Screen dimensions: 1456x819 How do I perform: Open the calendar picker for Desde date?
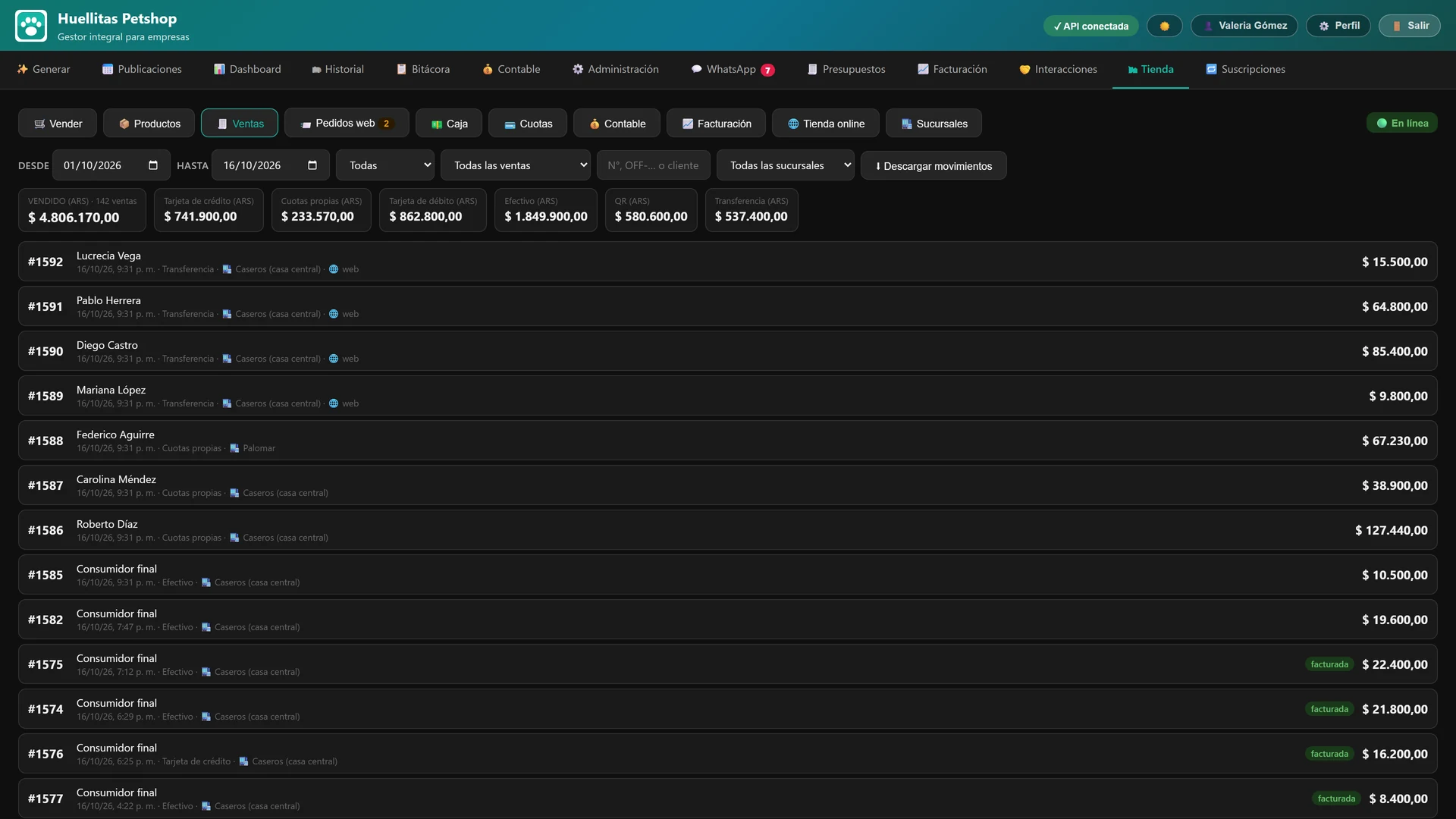[153, 165]
